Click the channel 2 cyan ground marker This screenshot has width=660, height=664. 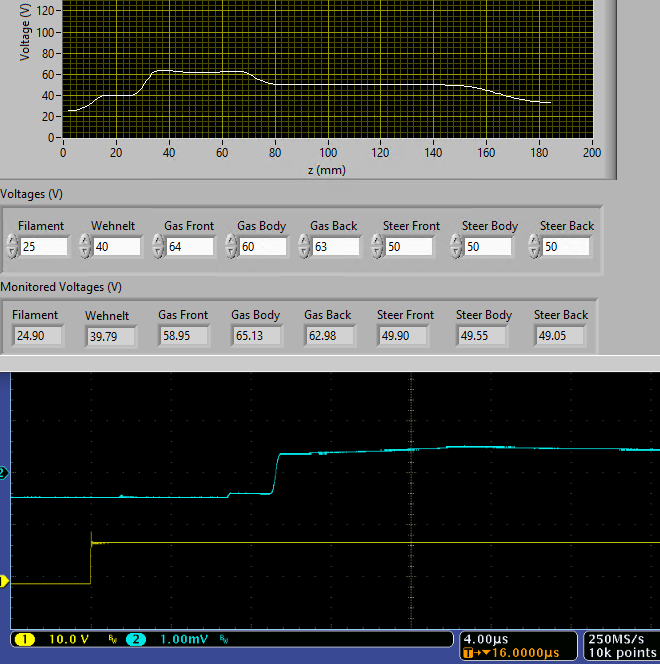(x=4, y=472)
